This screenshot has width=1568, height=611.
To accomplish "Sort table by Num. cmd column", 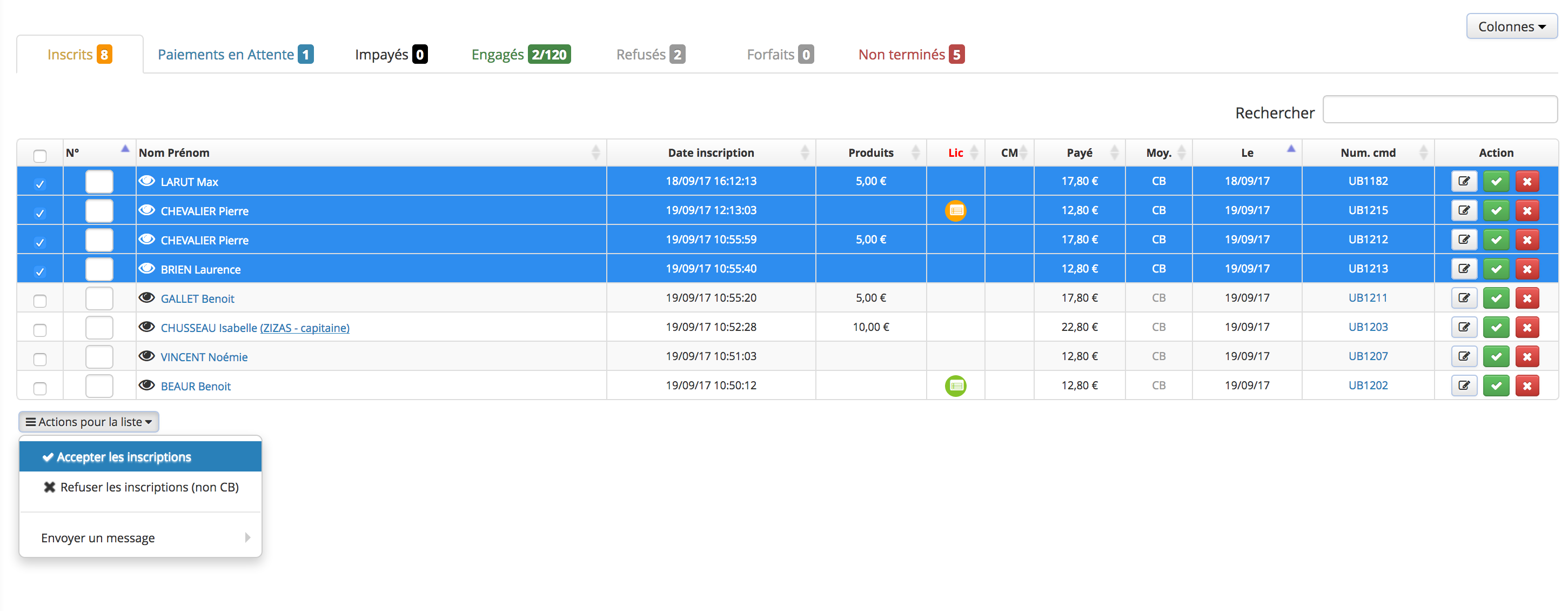I will (1368, 152).
